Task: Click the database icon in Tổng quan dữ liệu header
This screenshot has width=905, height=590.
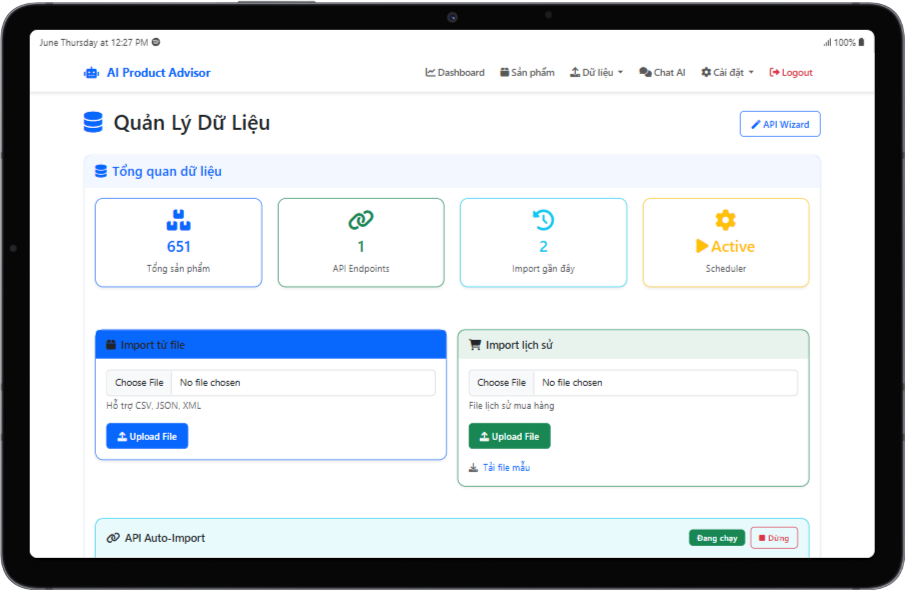Action: (101, 171)
